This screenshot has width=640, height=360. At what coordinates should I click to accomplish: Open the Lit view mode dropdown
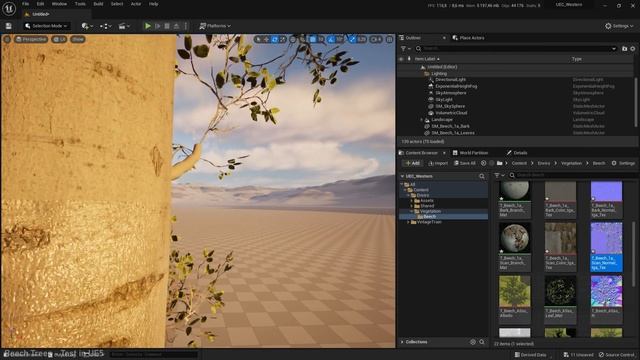click(60, 39)
